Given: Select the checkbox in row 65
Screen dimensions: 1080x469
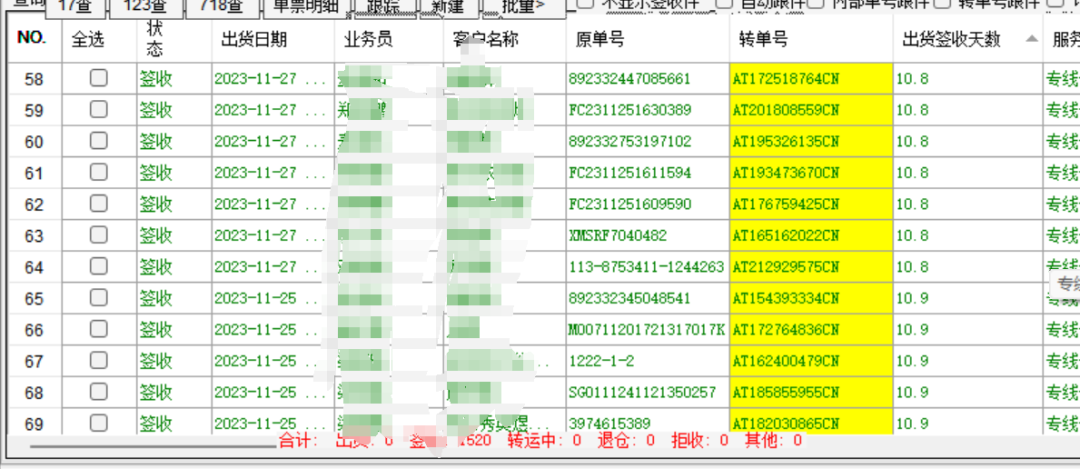Looking at the screenshot, I should tap(99, 298).
